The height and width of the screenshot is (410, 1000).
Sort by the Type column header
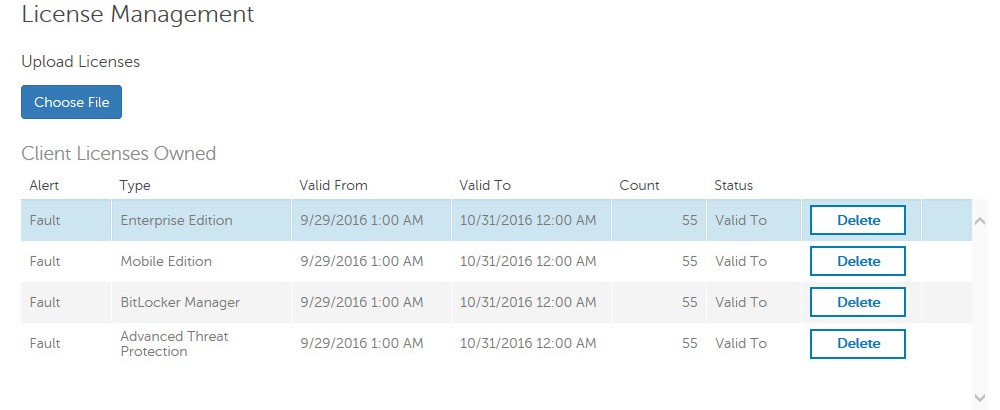tap(135, 185)
